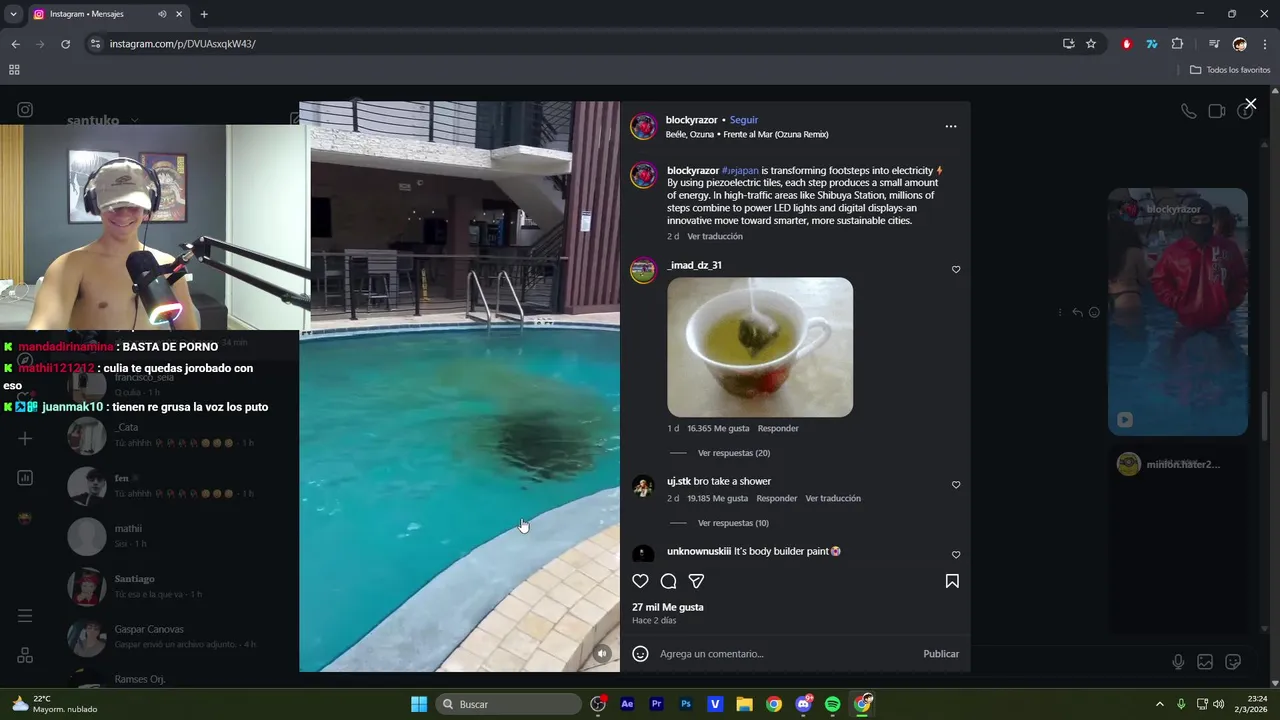Click the microphone voice message icon
The height and width of the screenshot is (720, 1280).
[1178, 662]
